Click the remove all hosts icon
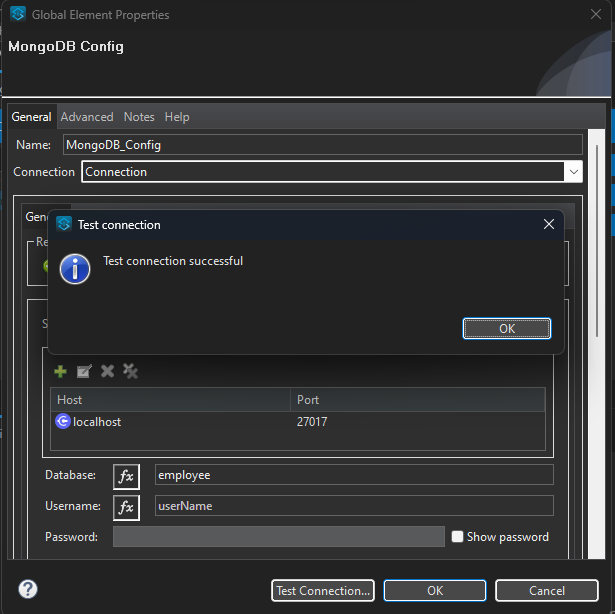The height and width of the screenshot is (614, 615). [x=130, y=371]
